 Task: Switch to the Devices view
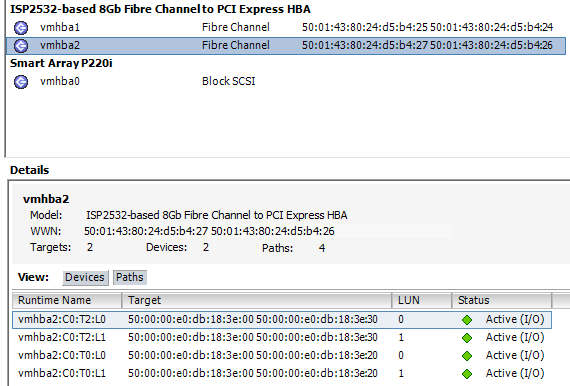(85, 278)
